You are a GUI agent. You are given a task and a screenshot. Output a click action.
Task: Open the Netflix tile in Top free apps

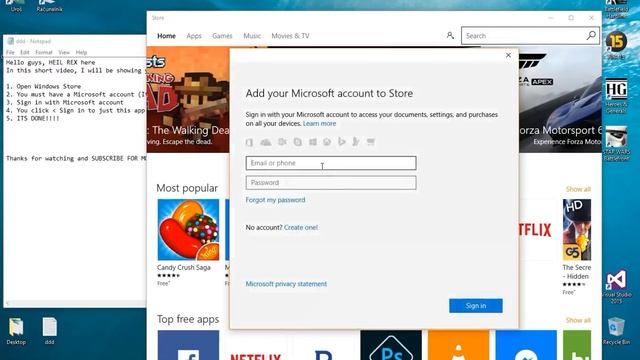(x=256, y=345)
